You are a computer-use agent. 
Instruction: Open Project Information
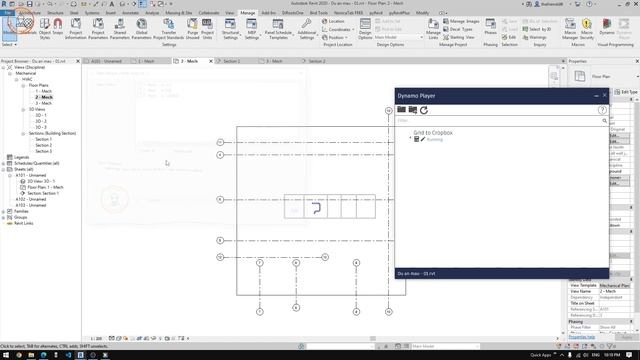[x=76, y=28]
